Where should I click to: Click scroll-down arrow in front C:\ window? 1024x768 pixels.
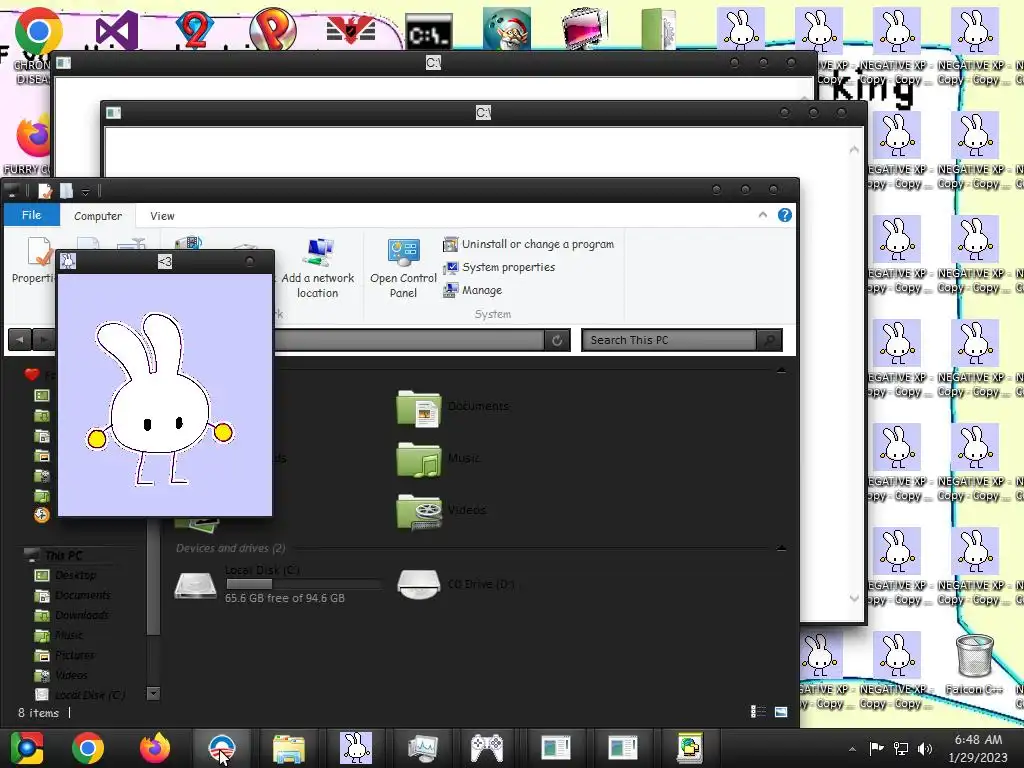click(854, 598)
